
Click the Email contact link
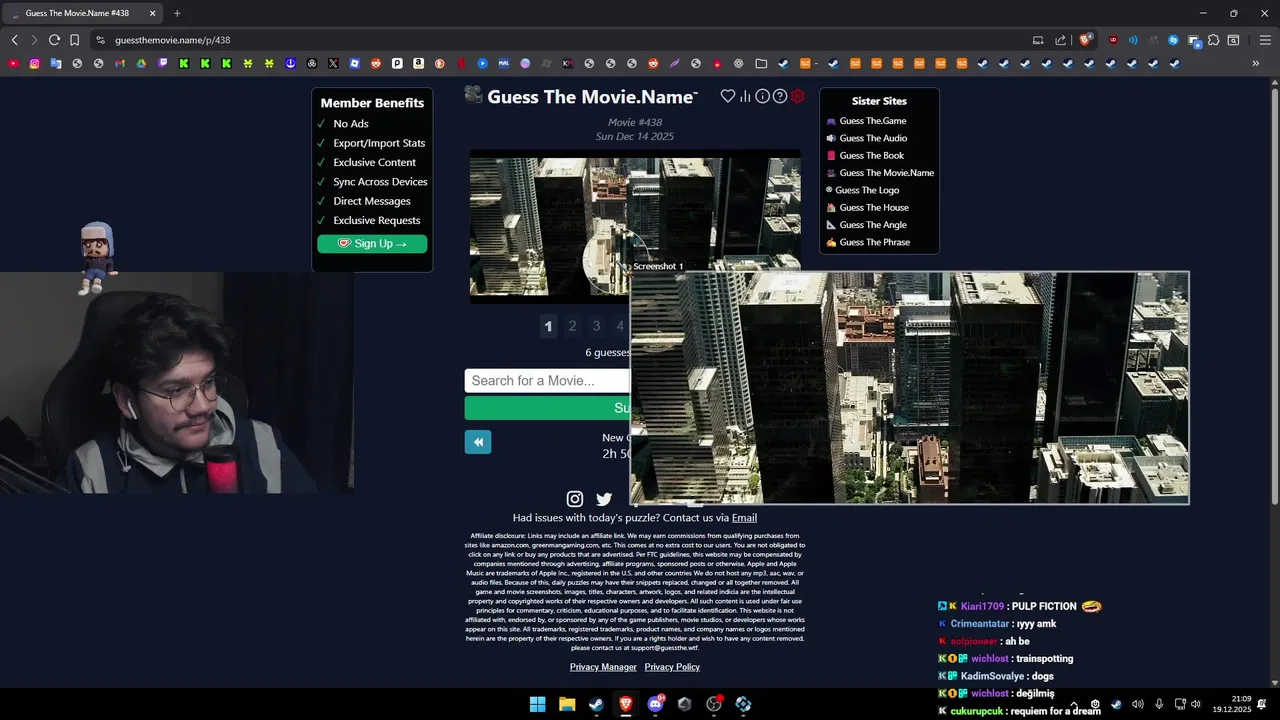click(x=744, y=518)
